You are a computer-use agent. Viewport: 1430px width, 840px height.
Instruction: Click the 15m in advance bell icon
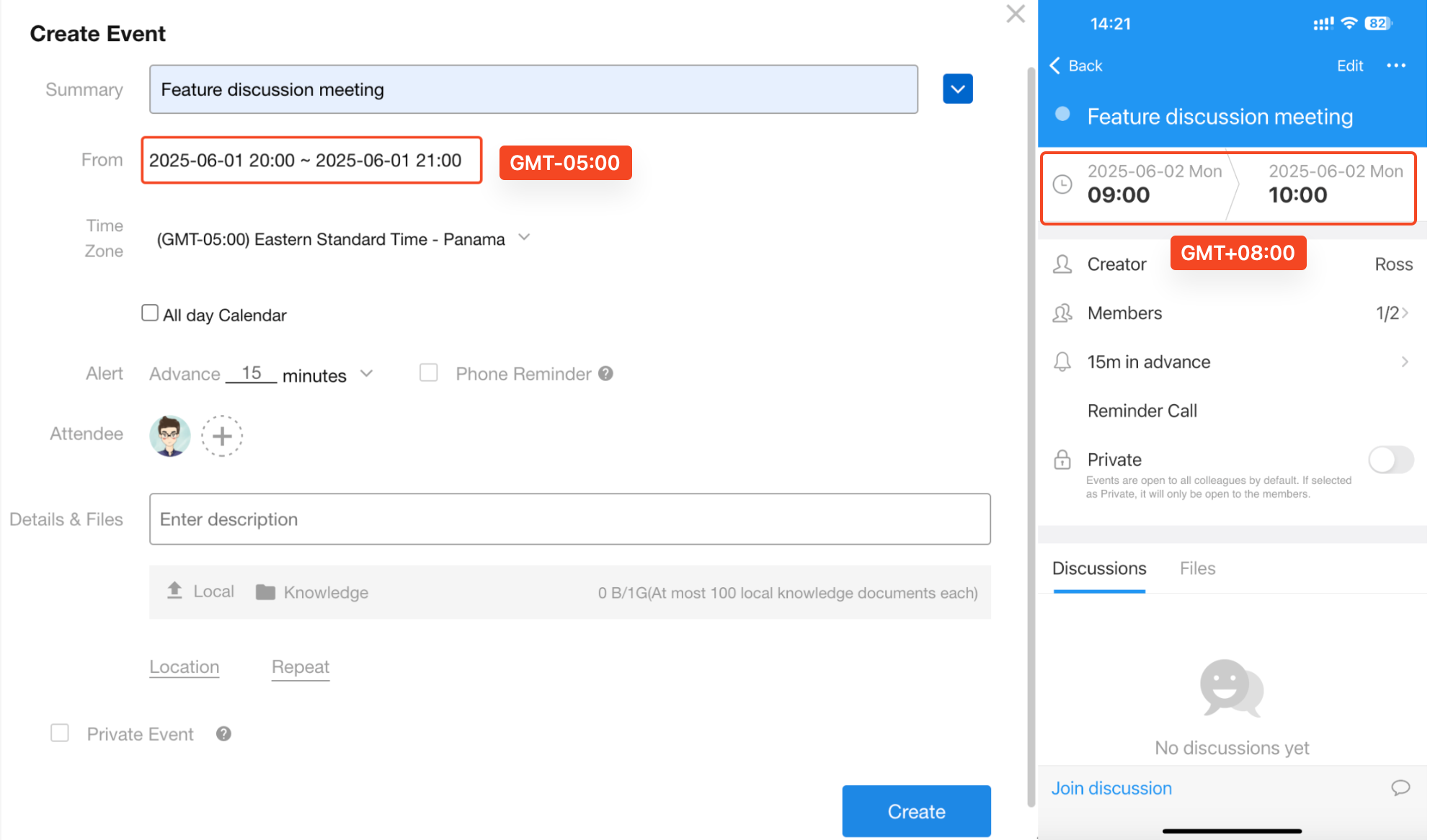coord(1062,362)
